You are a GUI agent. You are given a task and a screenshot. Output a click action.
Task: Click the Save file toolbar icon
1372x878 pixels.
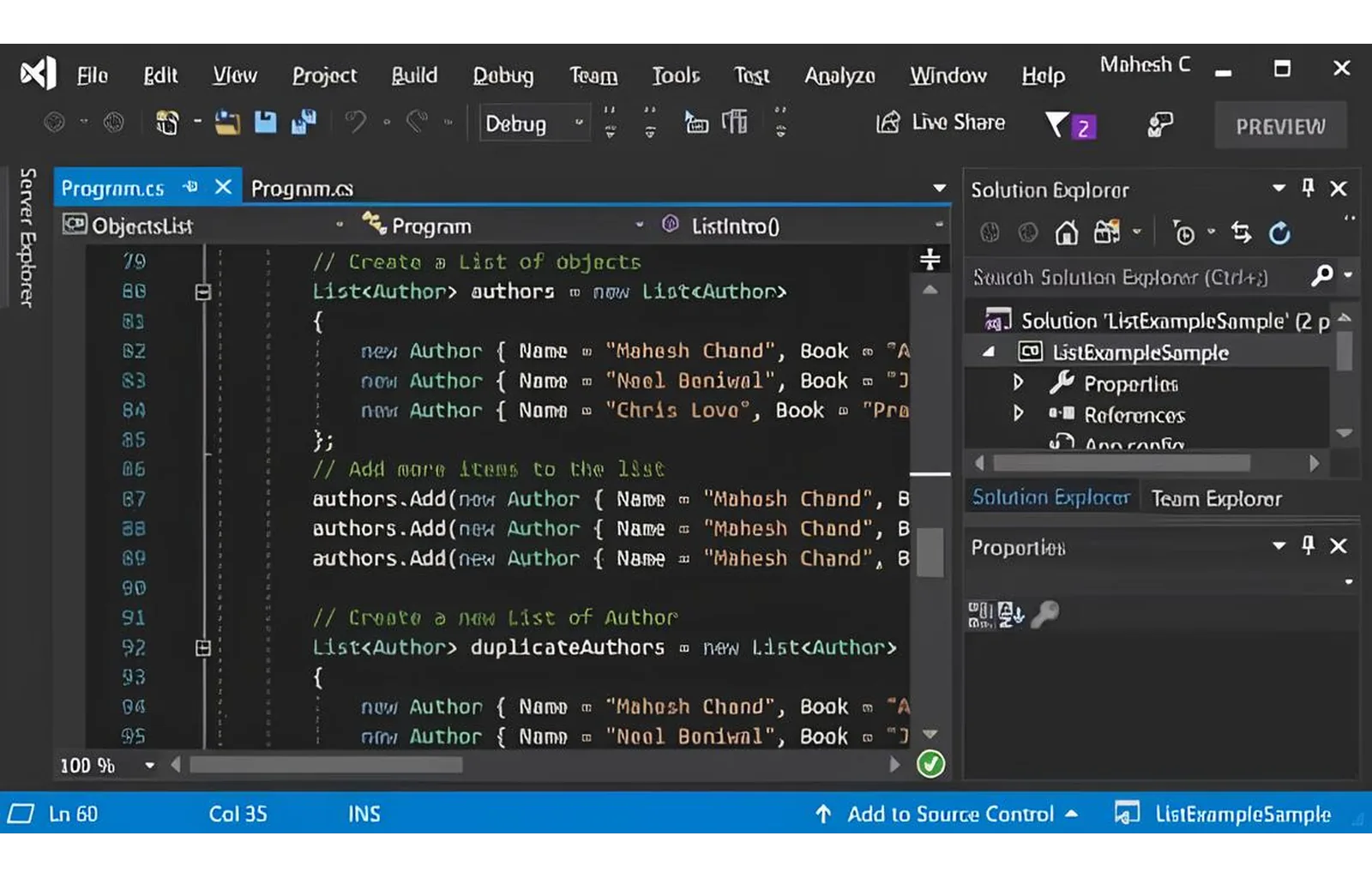click(266, 123)
